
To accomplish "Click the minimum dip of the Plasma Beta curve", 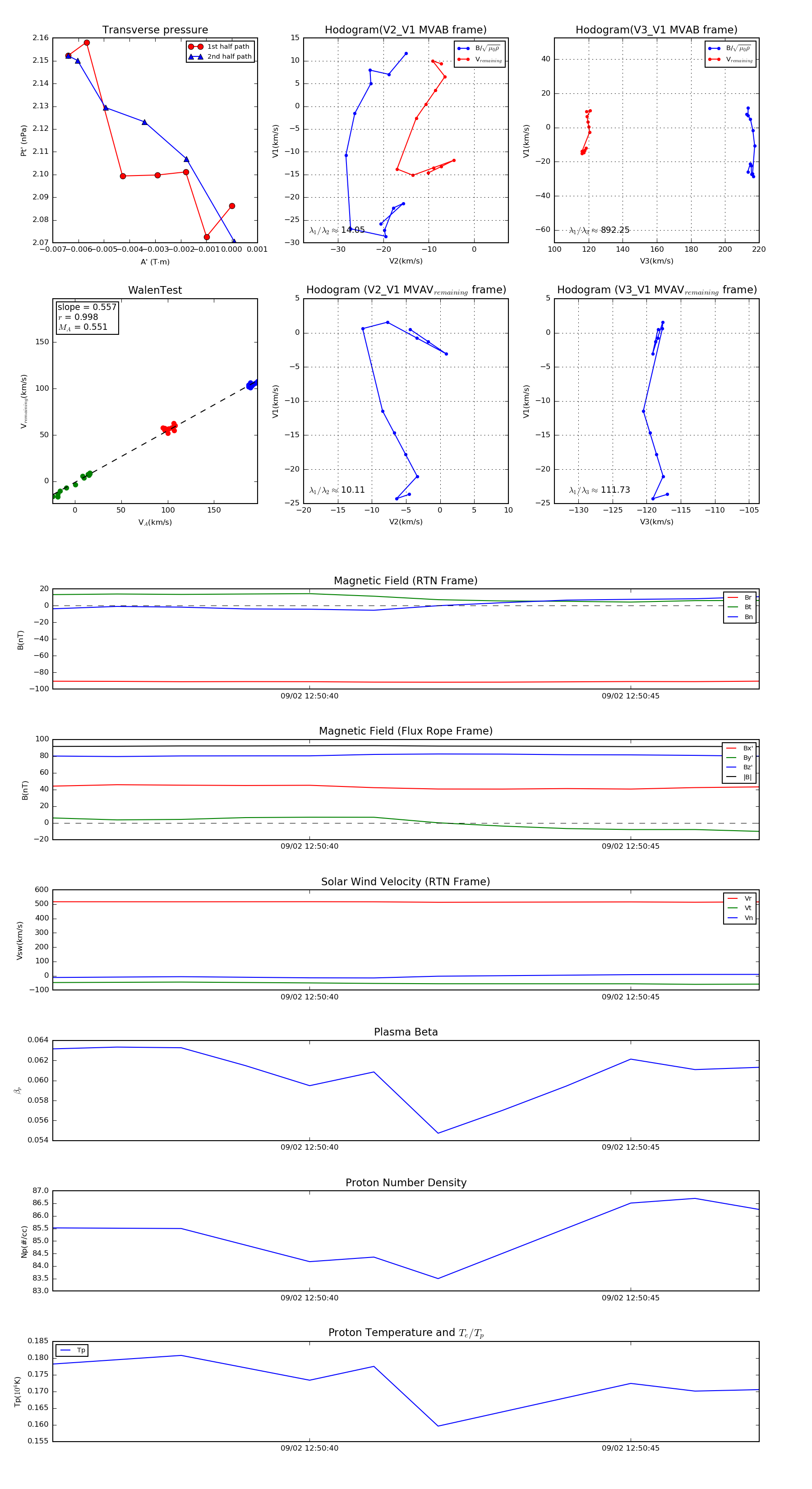I will tap(438, 1133).
